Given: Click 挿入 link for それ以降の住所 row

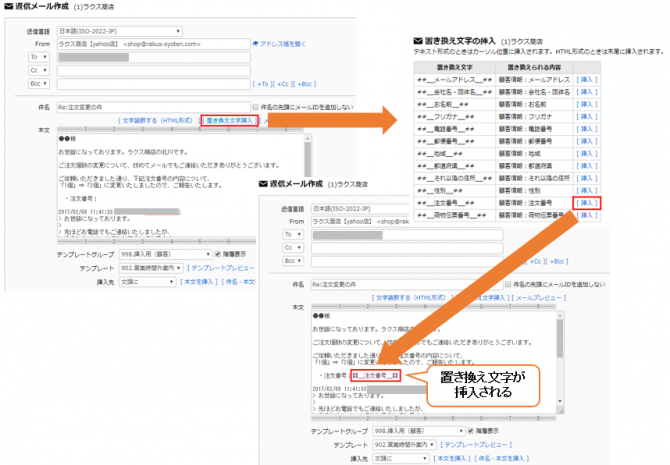Looking at the screenshot, I should point(587,178).
